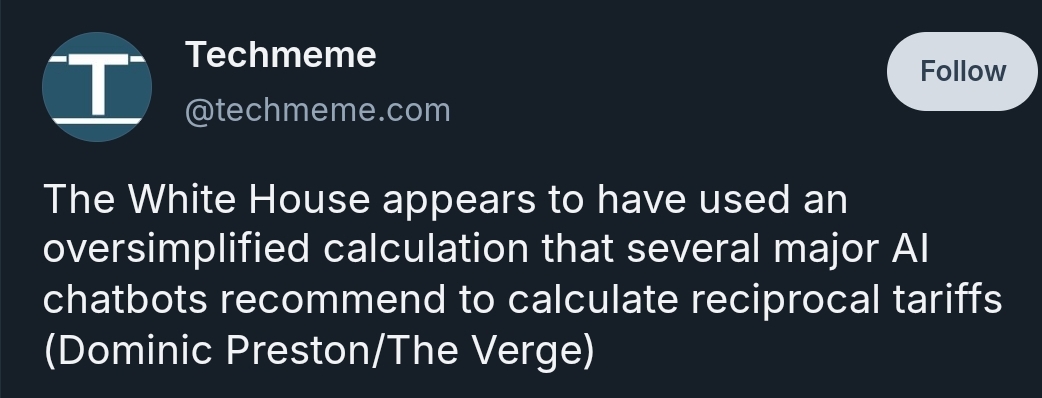
Task: Open the @techmeme.com handle link
Action: tap(318, 111)
